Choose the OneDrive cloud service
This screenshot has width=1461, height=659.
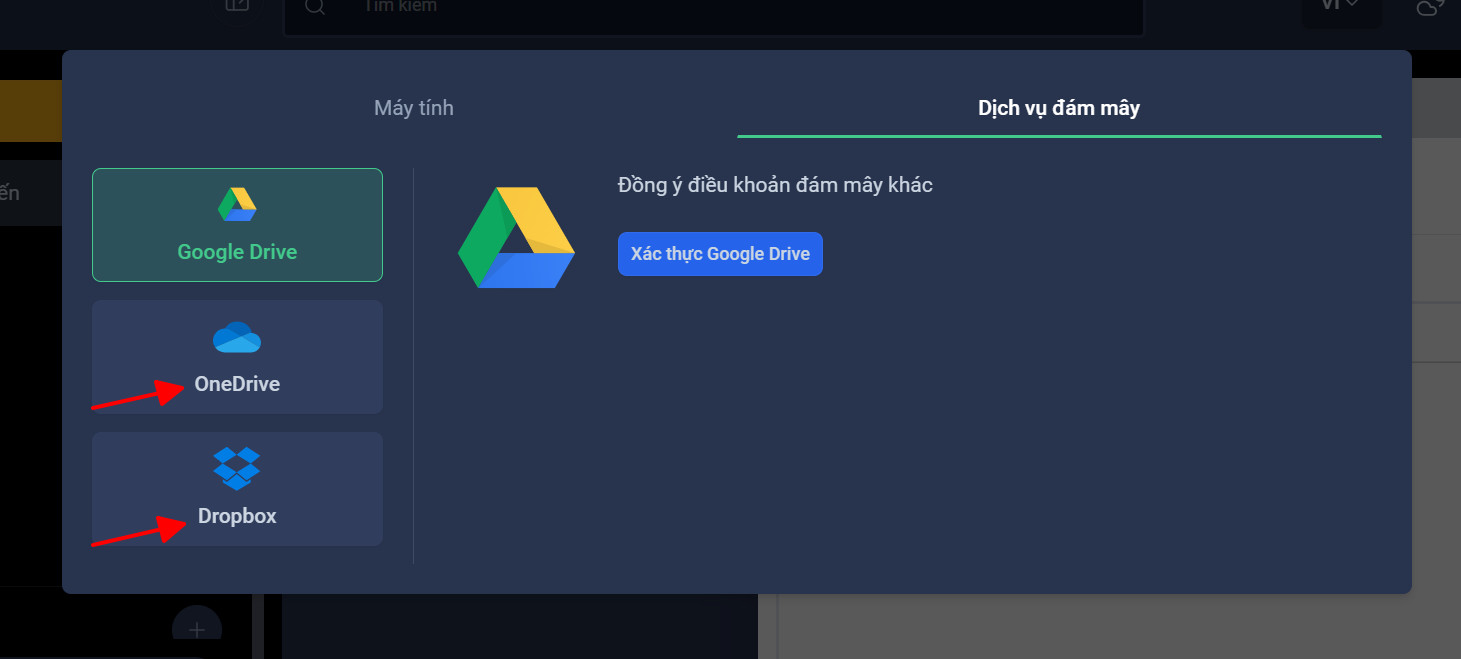click(237, 357)
